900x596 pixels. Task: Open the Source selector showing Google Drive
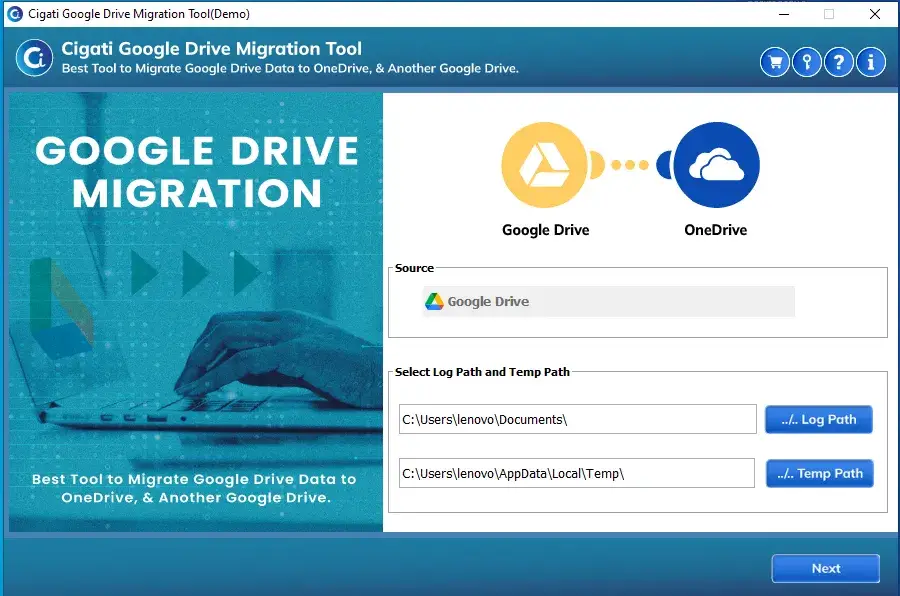click(x=610, y=300)
